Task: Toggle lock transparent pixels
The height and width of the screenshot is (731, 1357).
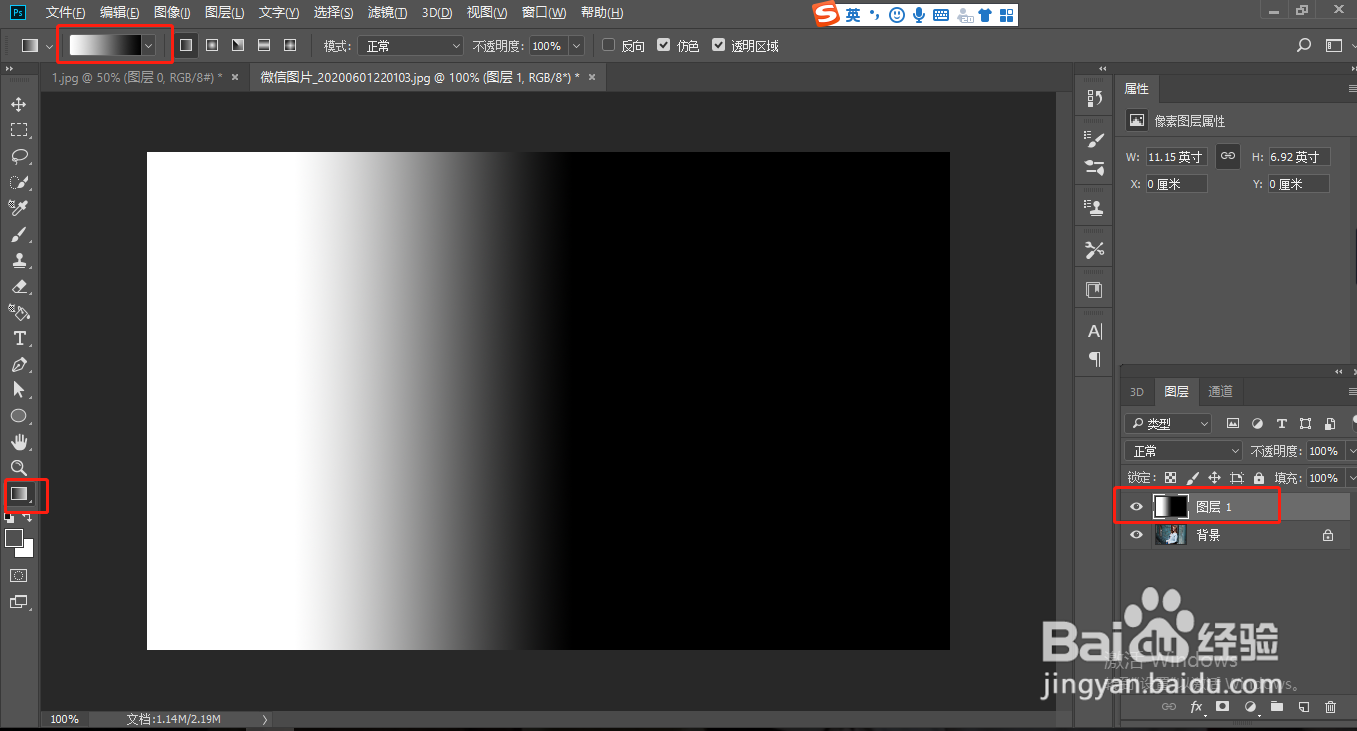Action: (1170, 478)
